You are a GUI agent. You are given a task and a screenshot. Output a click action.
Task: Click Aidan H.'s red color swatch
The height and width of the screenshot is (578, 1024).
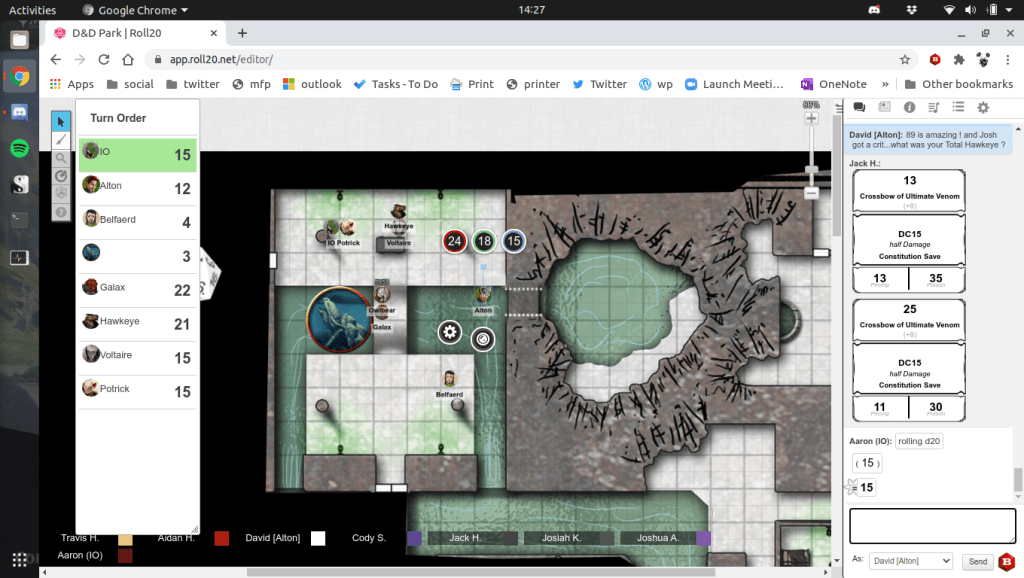pos(222,538)
